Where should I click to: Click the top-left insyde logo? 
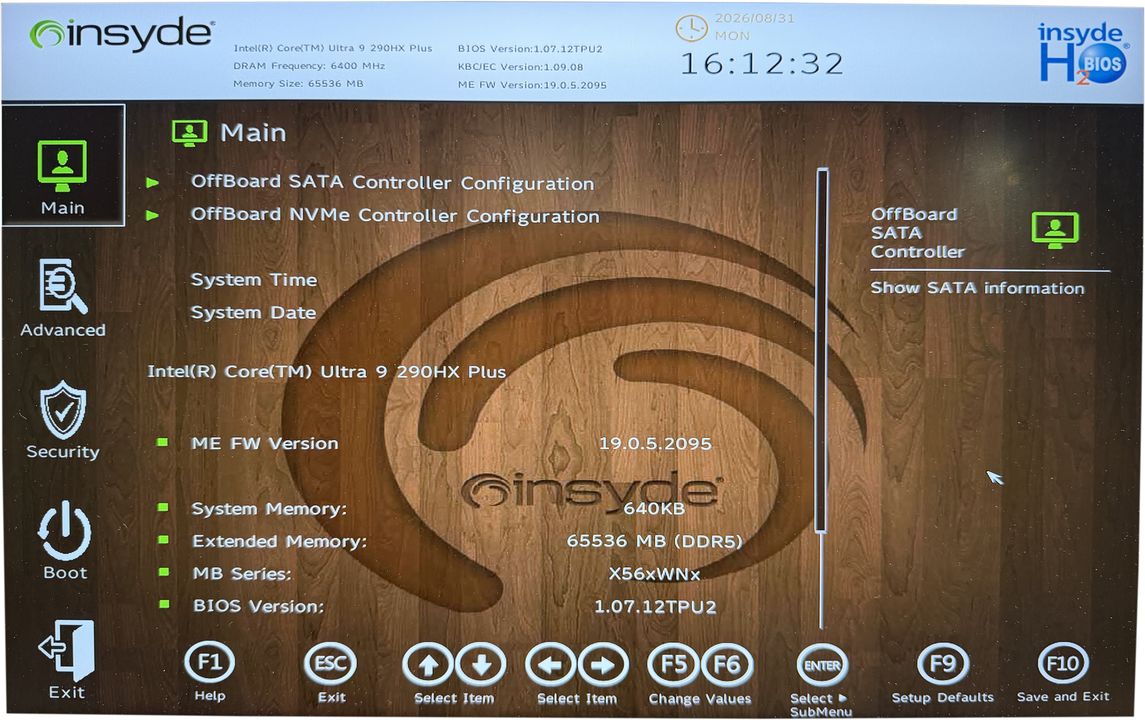(121, 34)
